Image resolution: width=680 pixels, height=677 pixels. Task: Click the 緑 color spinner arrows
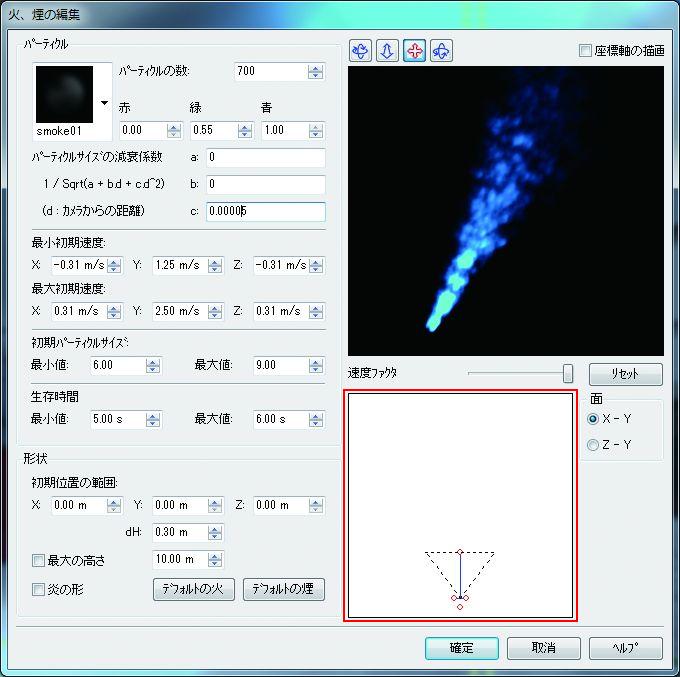[245, 131]
